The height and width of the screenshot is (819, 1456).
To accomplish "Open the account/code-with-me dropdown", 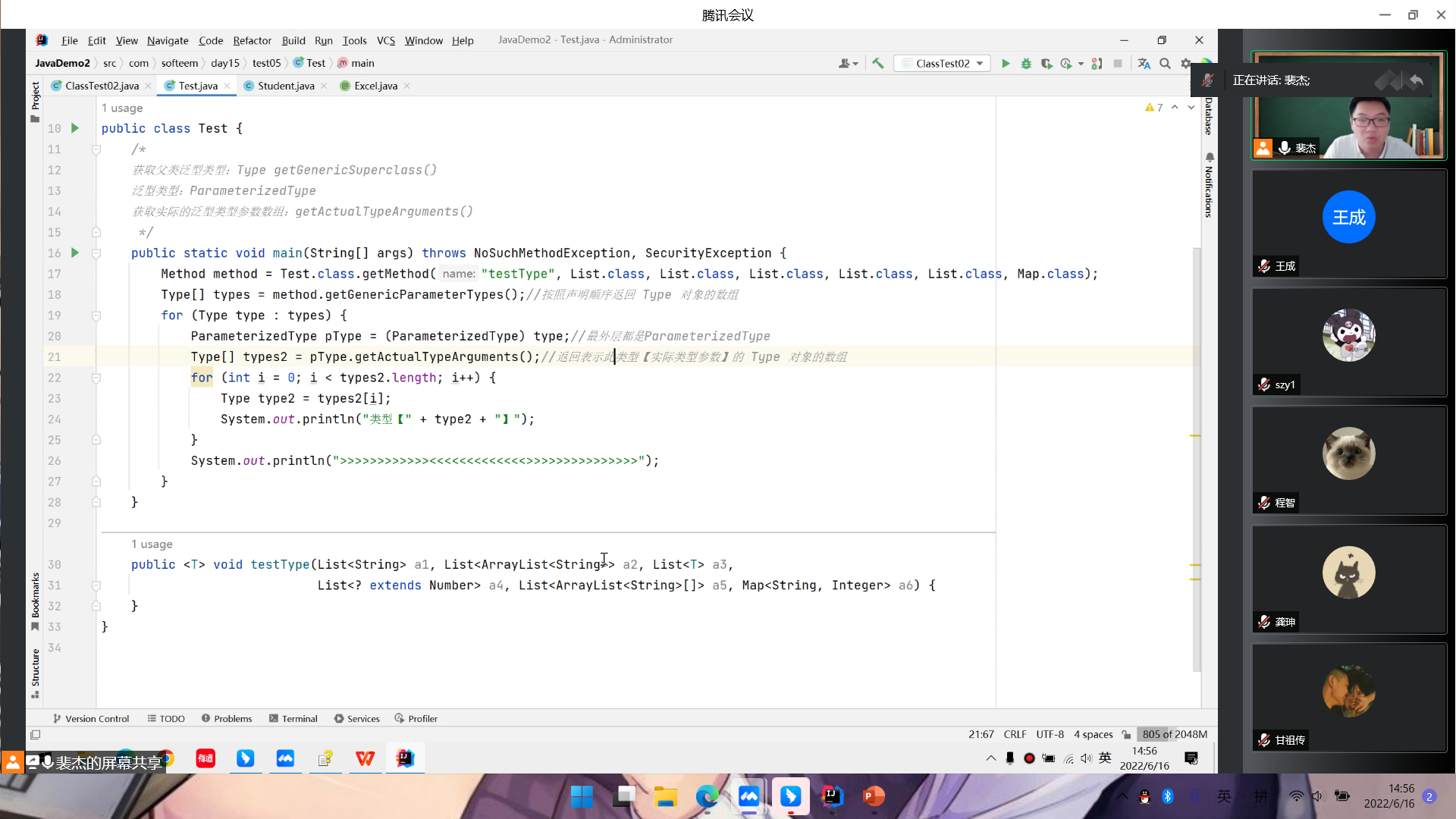I will pyautogui.click(x=848, y=64).
